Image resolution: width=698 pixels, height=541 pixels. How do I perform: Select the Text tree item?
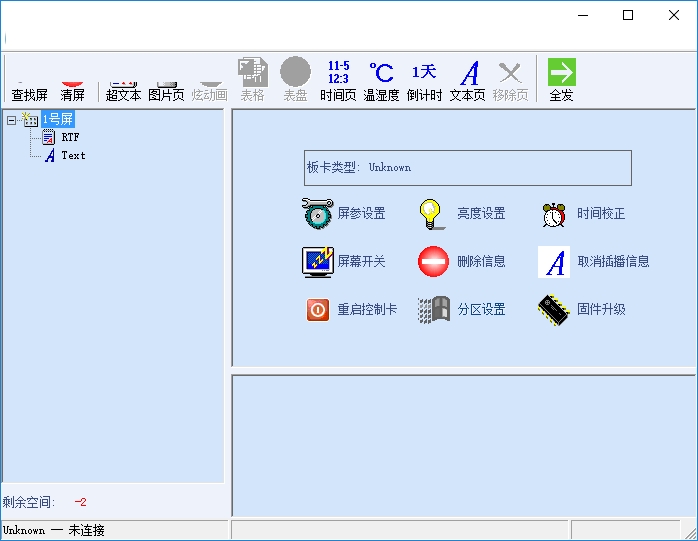coord(73,155)
